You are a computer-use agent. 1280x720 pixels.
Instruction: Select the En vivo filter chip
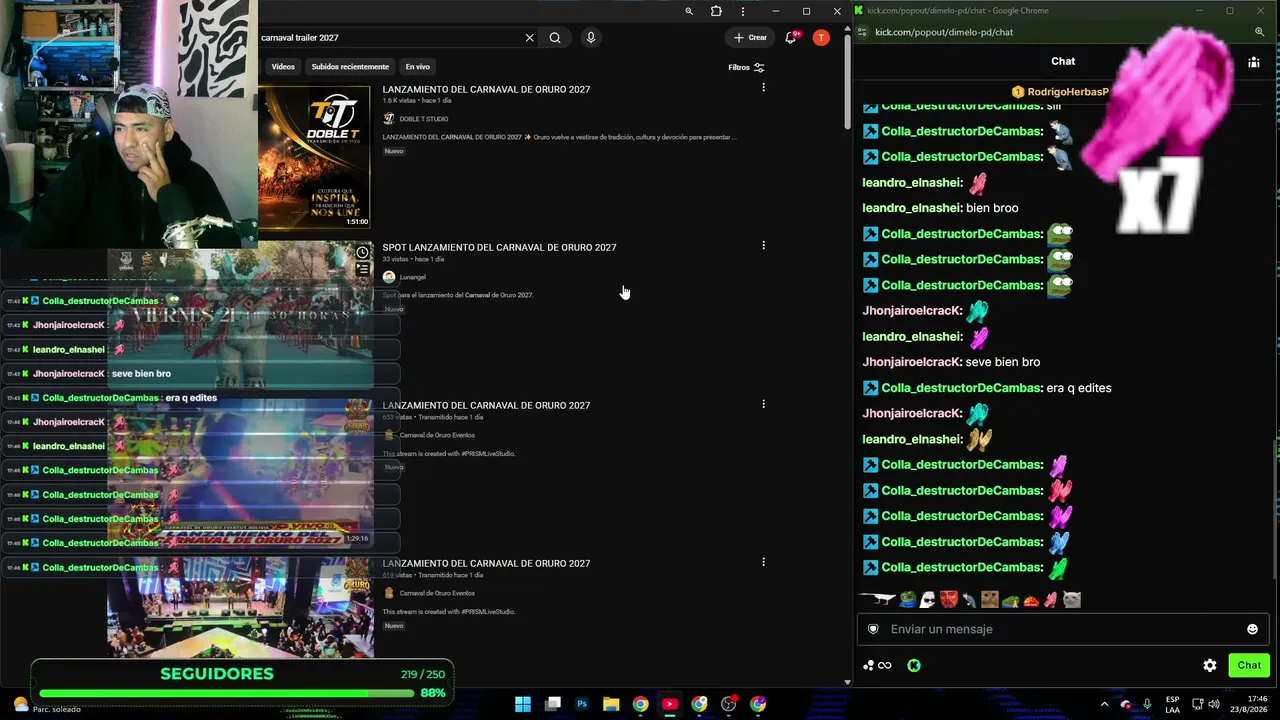click(418, 67)
